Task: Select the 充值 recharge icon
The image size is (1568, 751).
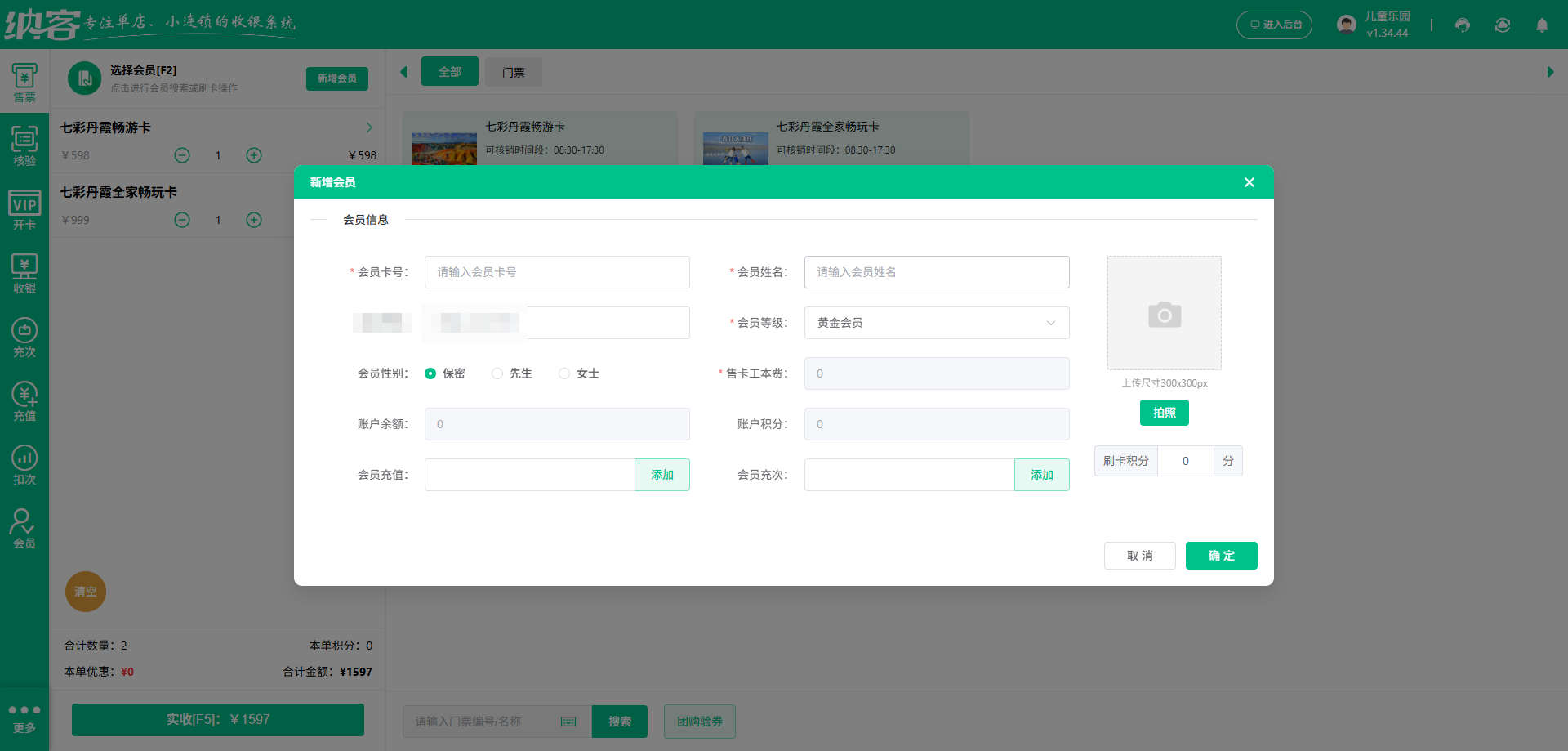Action: coord(24,399)
